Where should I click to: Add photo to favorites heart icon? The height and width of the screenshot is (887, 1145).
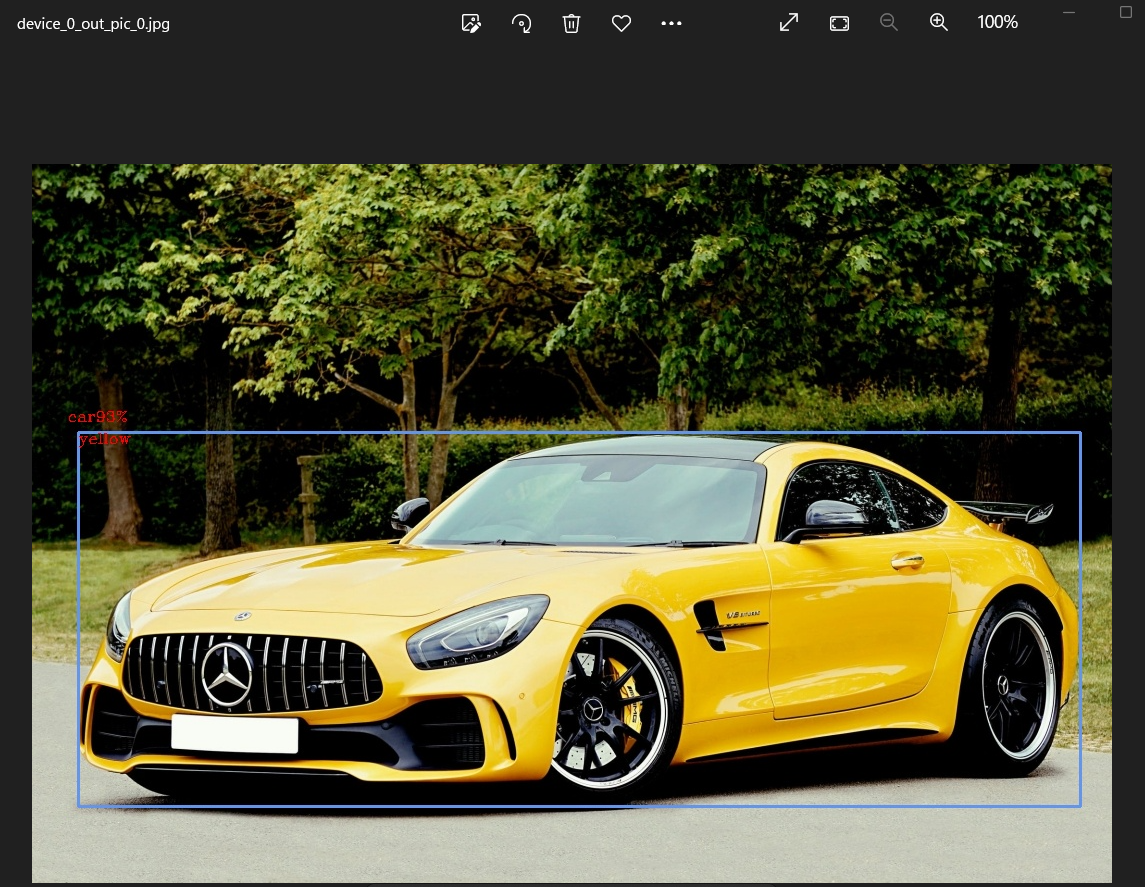[621, 23]
